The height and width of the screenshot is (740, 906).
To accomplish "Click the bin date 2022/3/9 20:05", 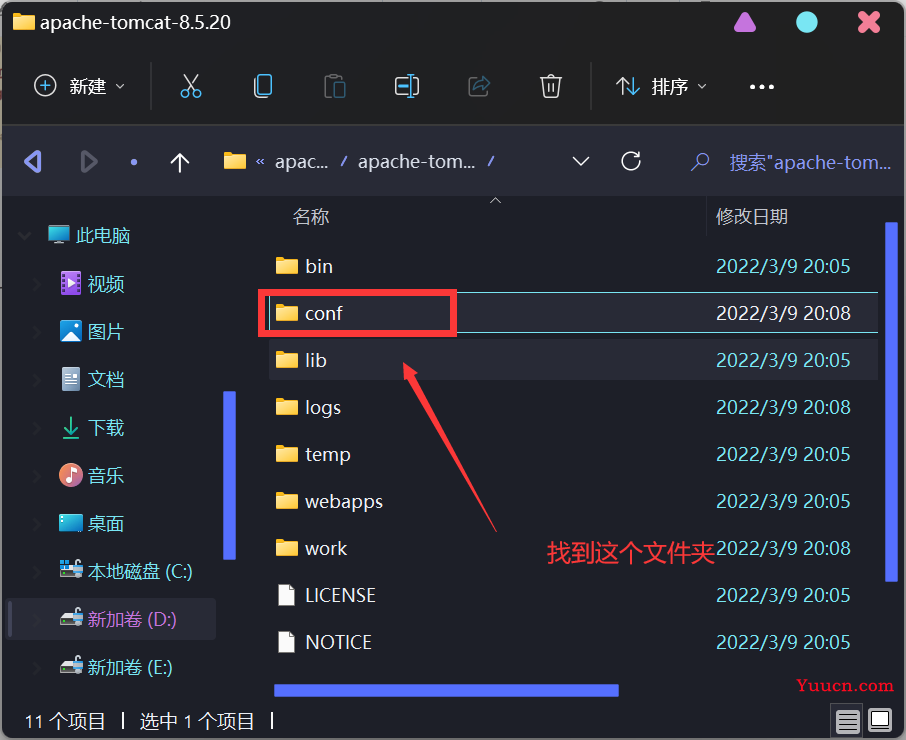I will point(783,266).
